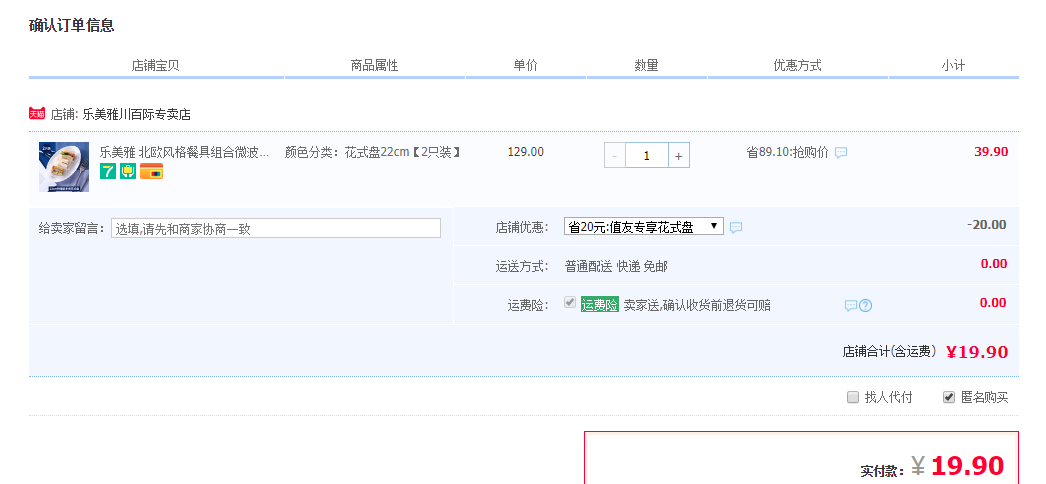The image size is (1046, 484).
Task: Click the comment bubble icon in the 运费险 row
Action: click(850, 305)
